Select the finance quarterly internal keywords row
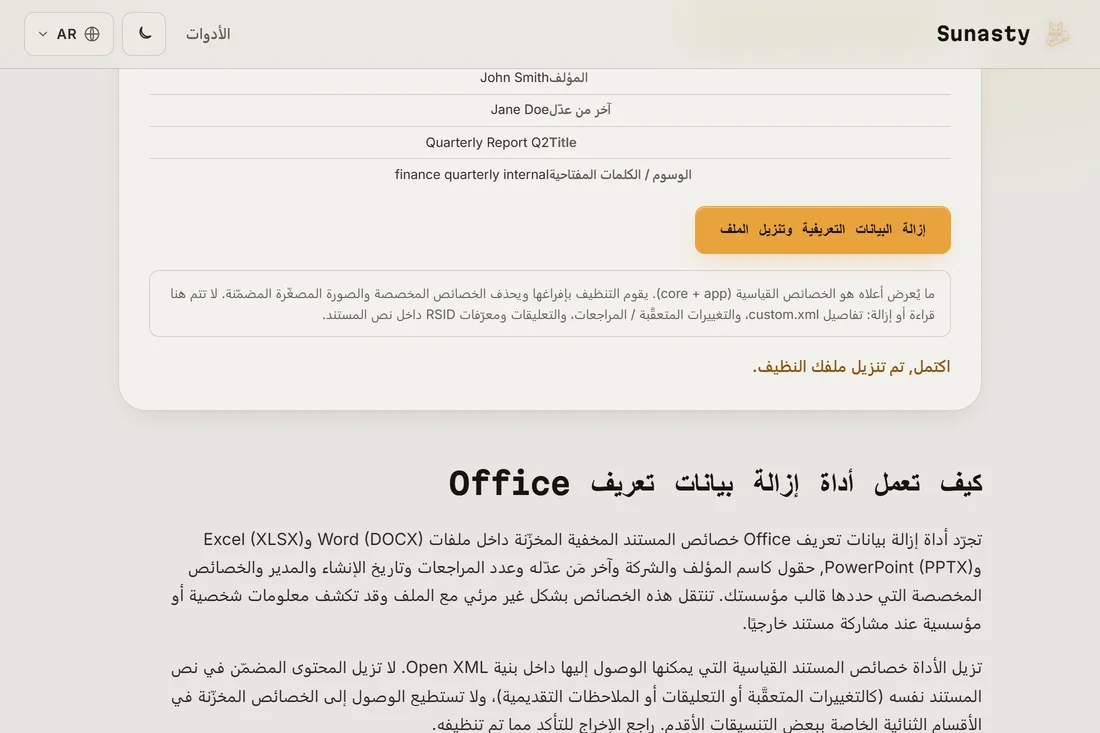 550,175
